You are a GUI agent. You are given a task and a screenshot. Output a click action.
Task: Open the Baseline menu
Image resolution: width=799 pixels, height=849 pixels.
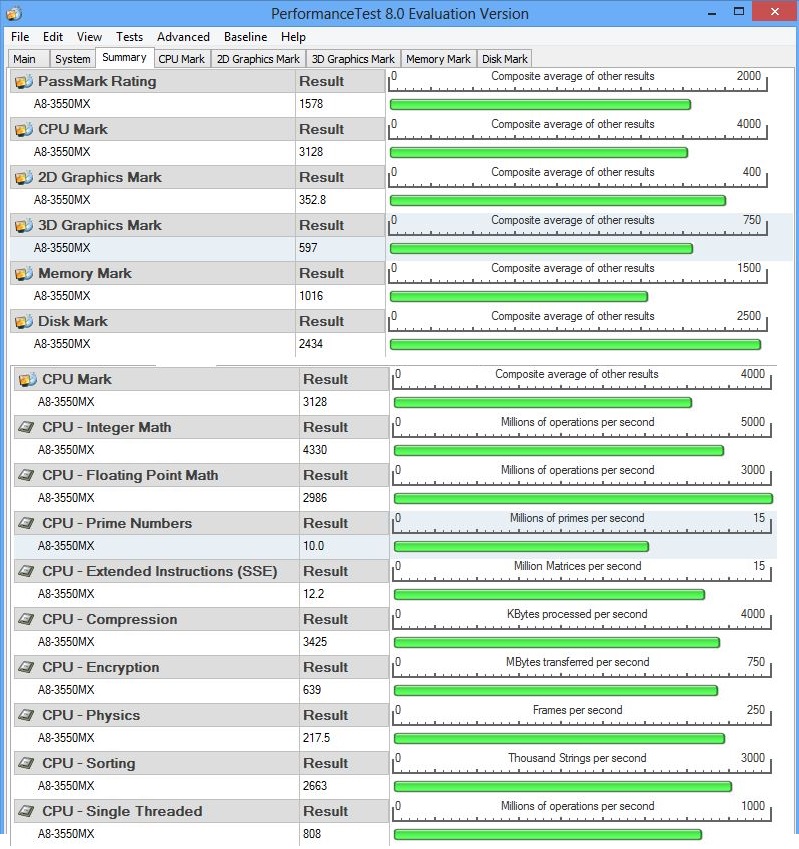(246, 37)
